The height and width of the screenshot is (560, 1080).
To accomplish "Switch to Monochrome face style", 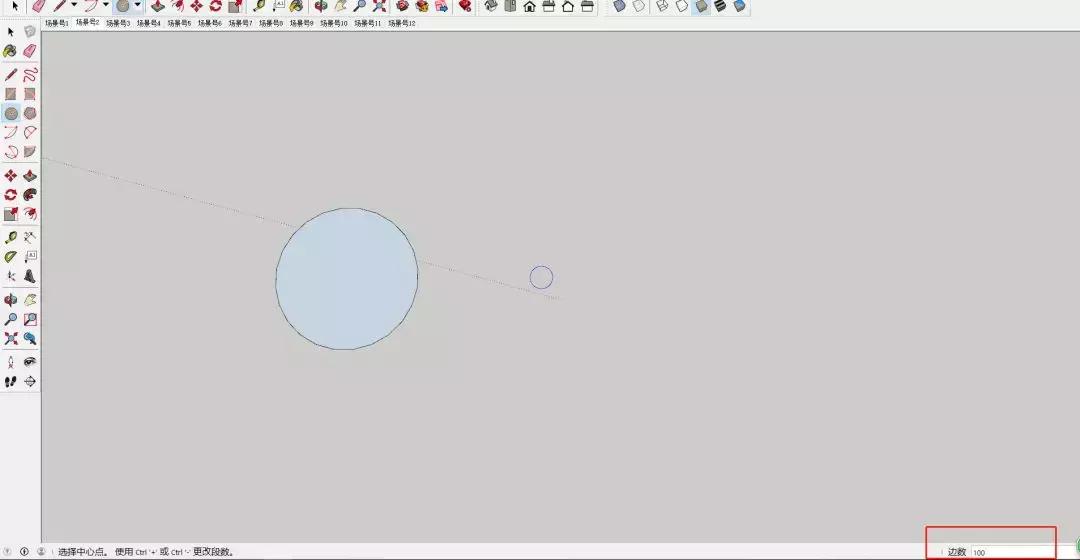I will click(739, 6).
